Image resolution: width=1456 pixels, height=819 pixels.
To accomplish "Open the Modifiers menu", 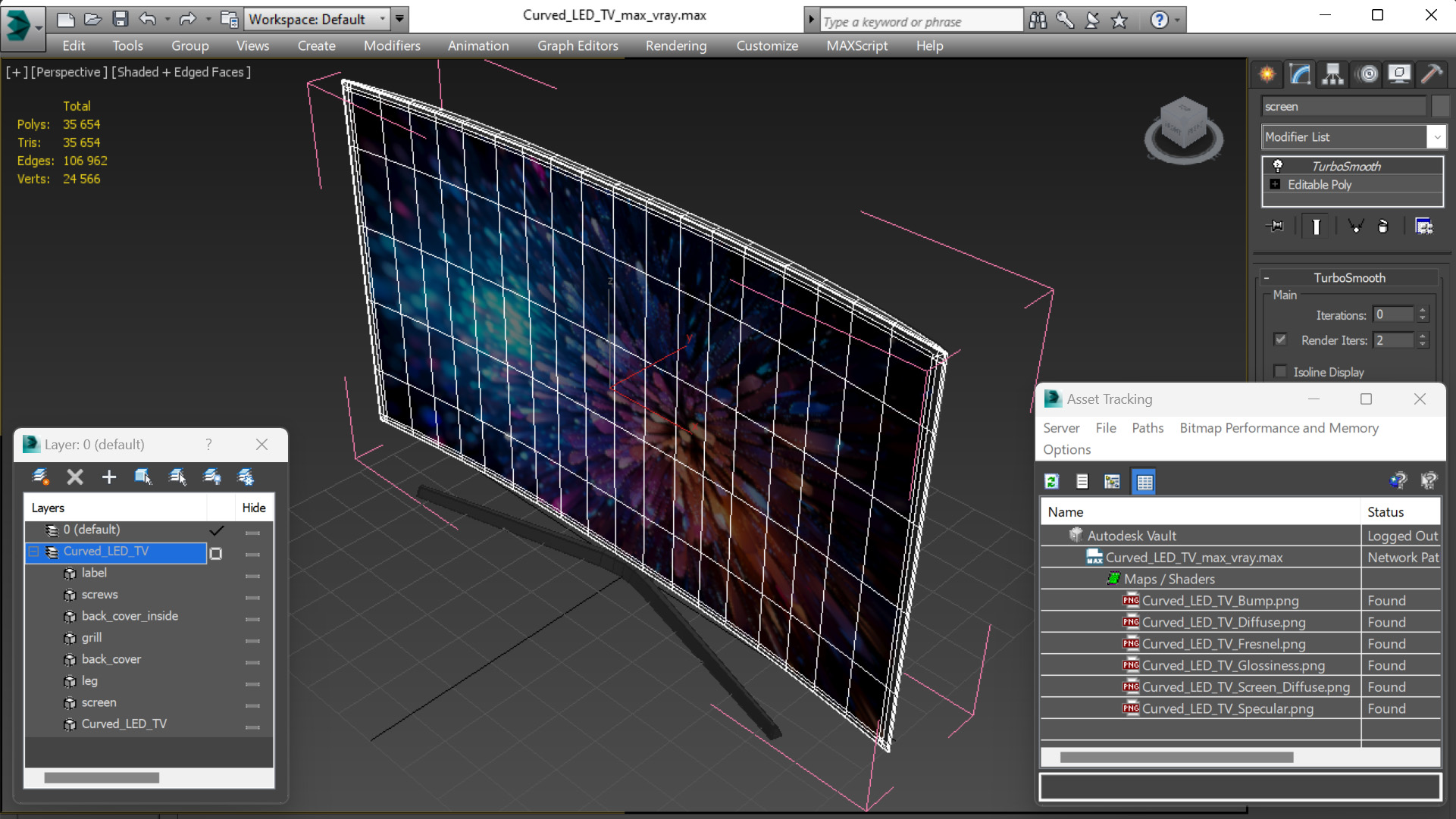I will pos(392,45).
